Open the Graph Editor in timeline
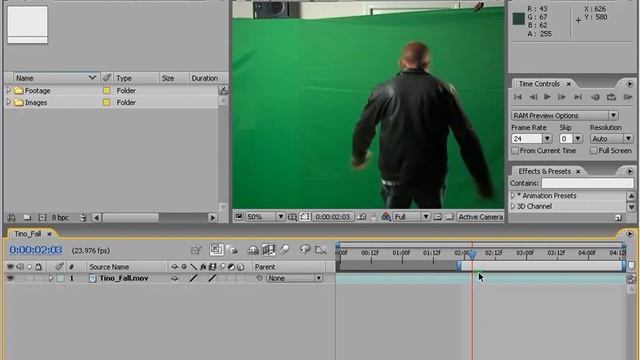This screenshot has height=360, width=640. (x=321, y=250)
